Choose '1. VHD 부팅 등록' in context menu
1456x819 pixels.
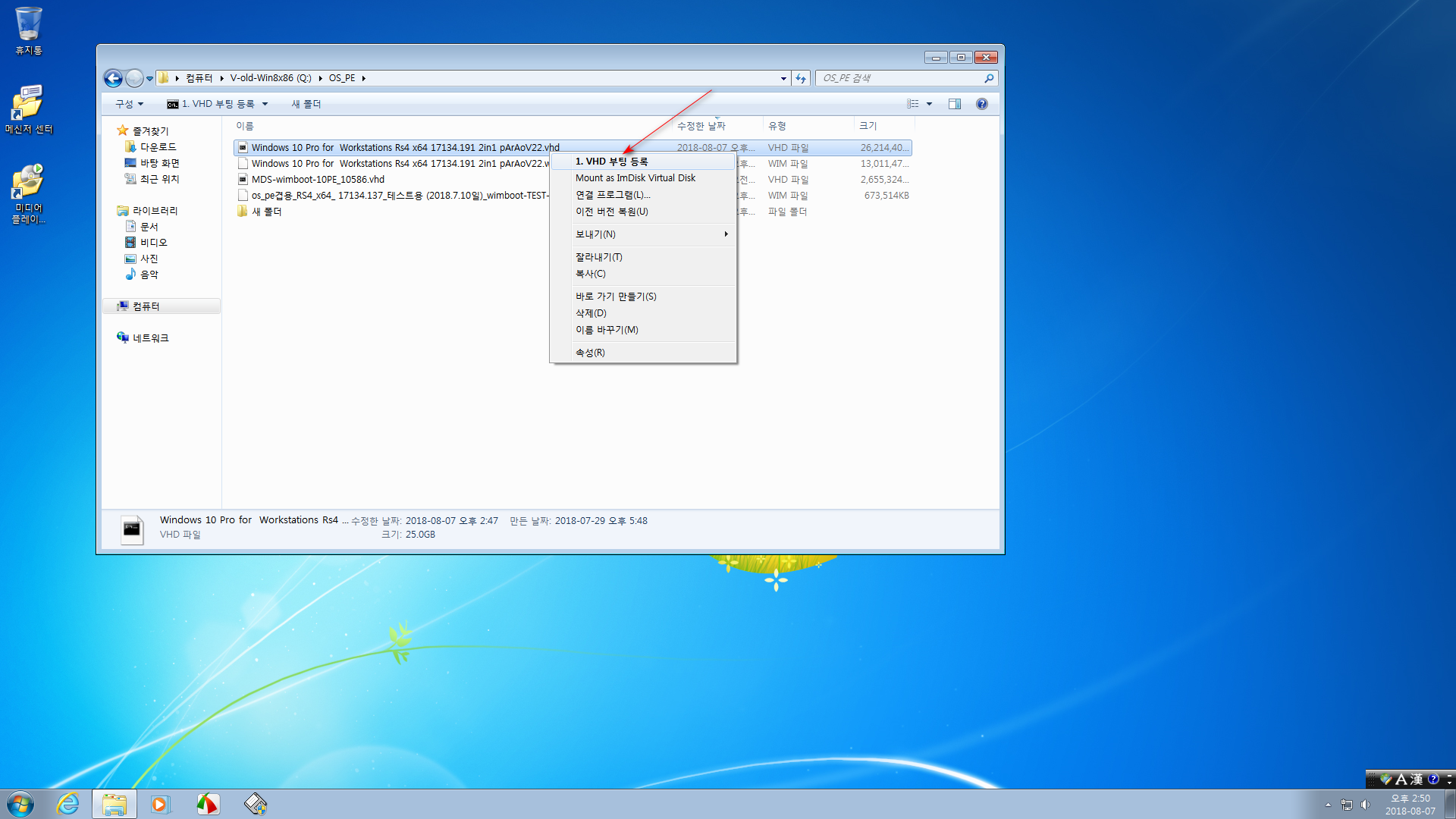click(x=643, y=162)
